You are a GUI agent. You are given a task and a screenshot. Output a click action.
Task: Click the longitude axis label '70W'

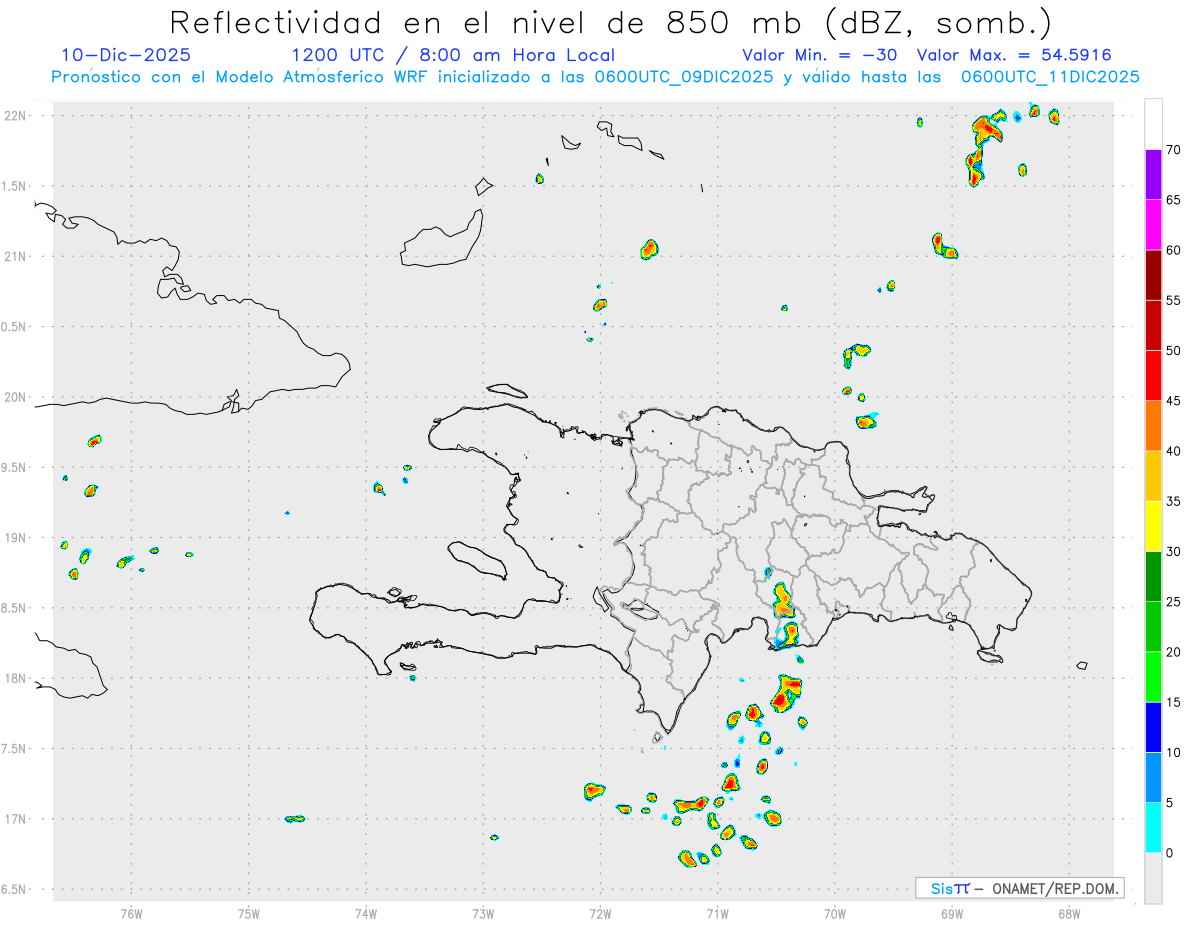[x=835, y=913]
